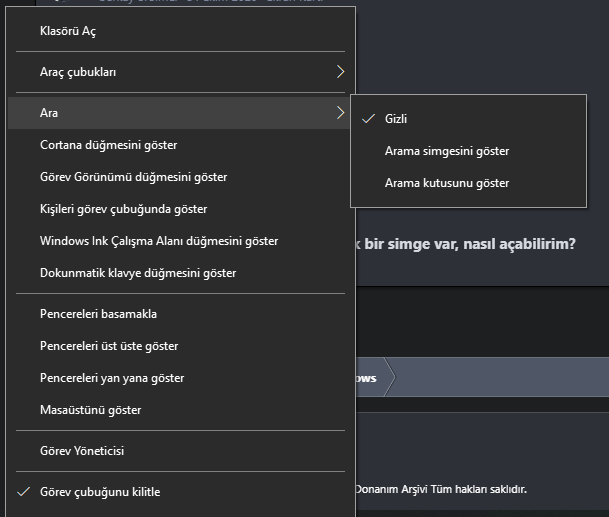Click Pencereleri basamakla
609x517 pixels.
pyautogui.click(x=98, y=314)
